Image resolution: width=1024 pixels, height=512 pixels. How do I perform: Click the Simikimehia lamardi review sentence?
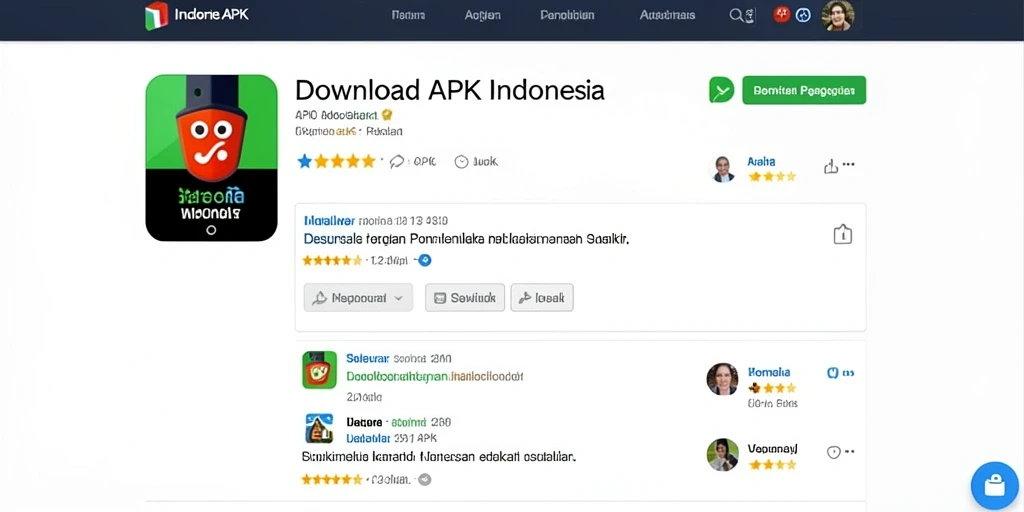pos(439,456)
